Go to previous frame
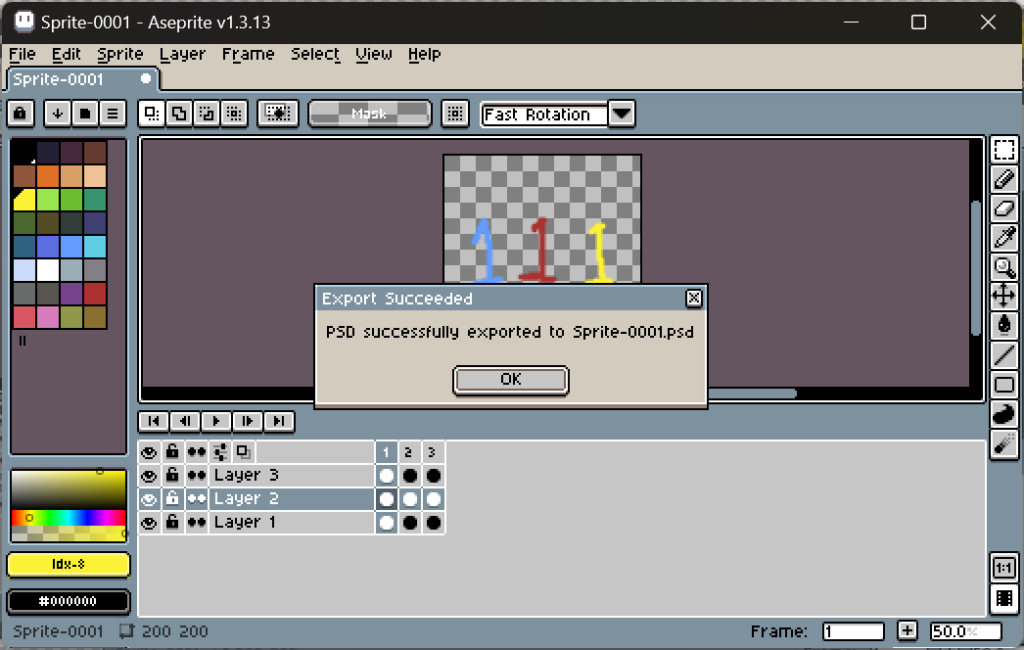Viewport: 1024px width, 650px height. tap(185, 421)
